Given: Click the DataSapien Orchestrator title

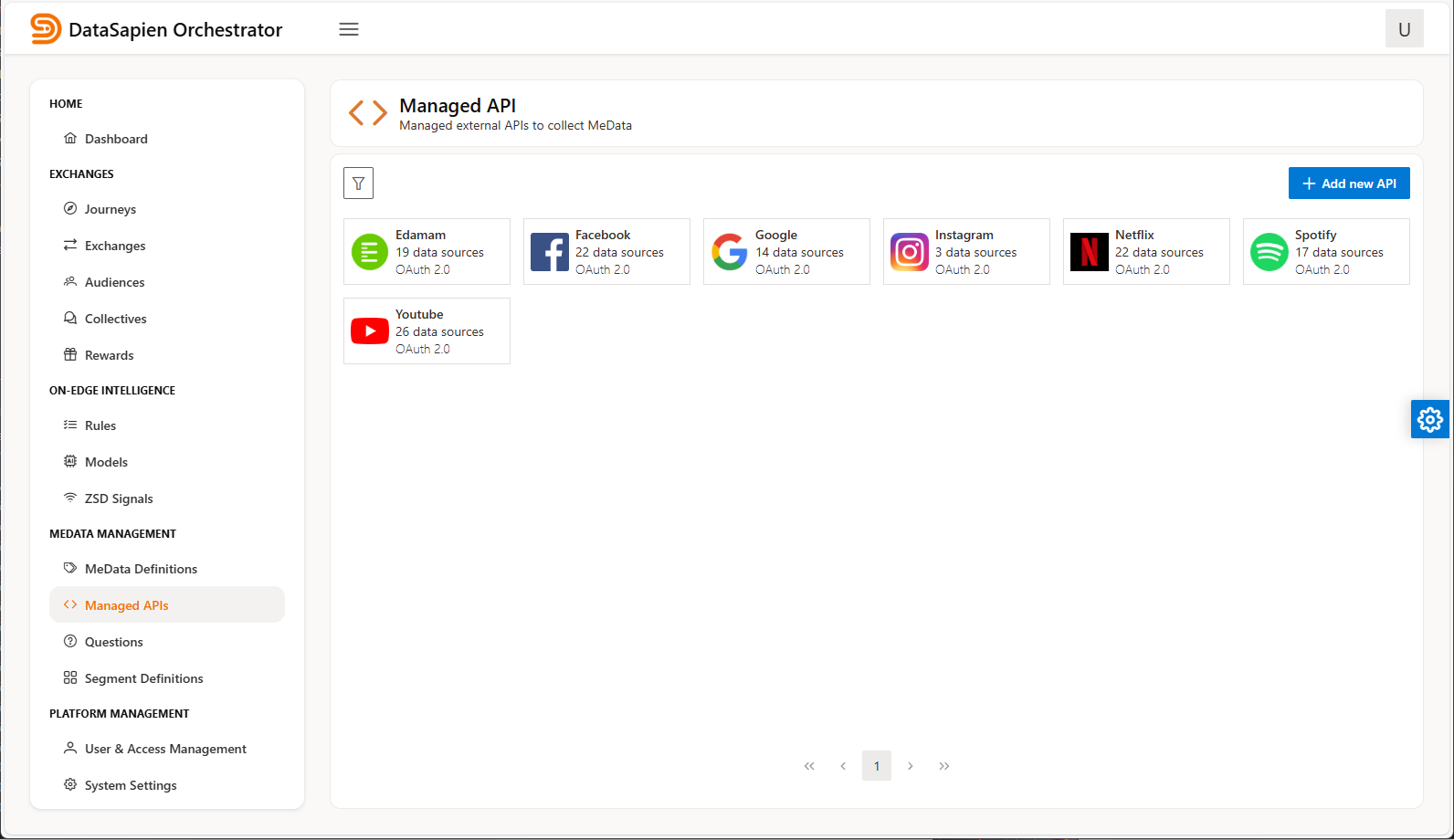Looking at the screenshot, I should [175, 29].
